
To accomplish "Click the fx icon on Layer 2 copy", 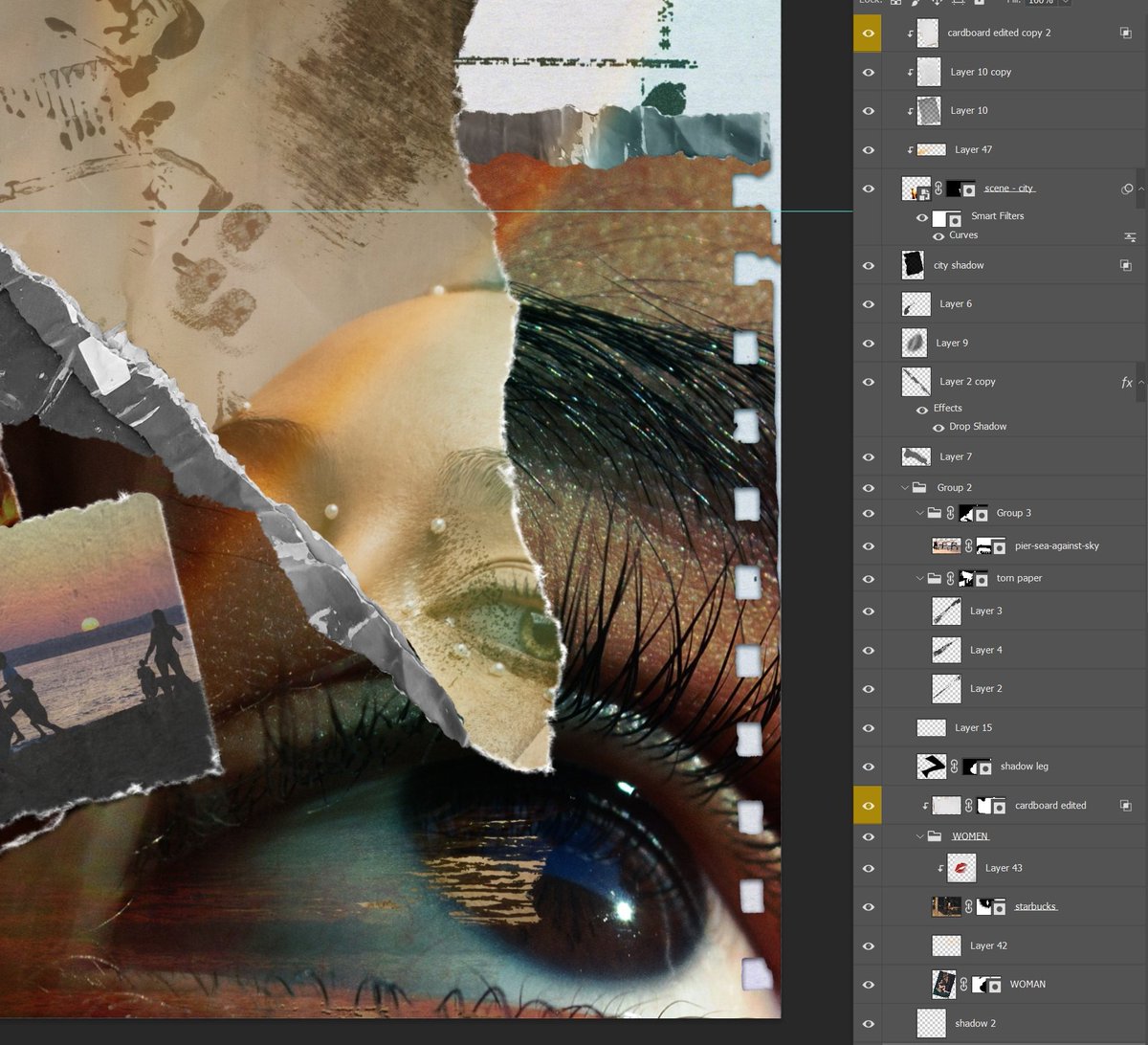I will [1126, 382].
